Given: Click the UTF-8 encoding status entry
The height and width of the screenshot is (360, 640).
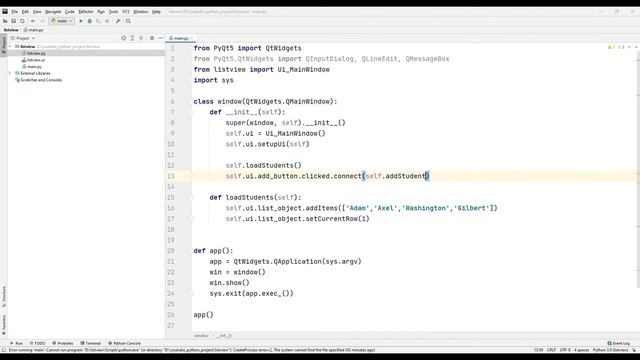Looking at the screenshot, I should [565, 350].
